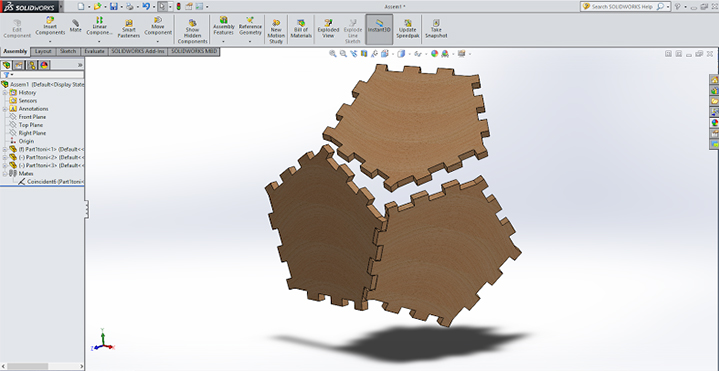
Task: Open the SOLIDWORKS MBD tab
Action: (194, 51)
